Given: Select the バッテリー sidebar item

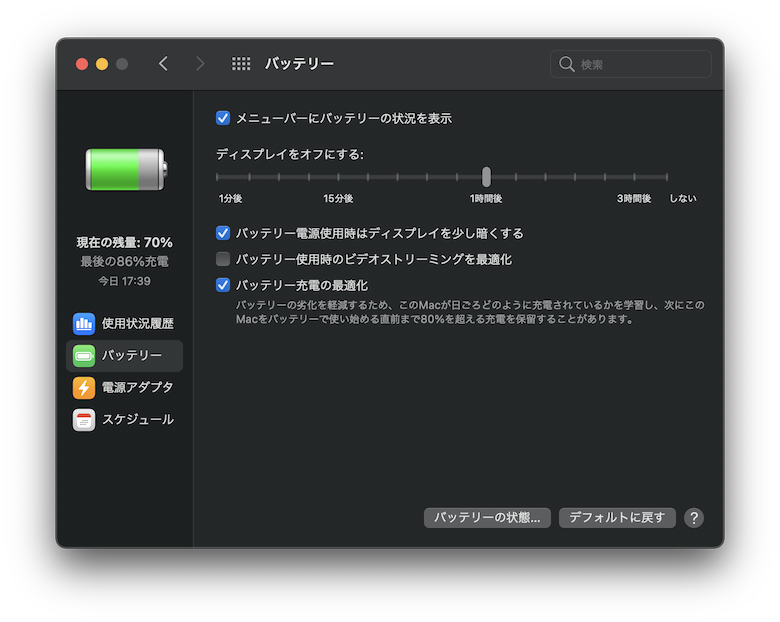Looking at the screenshot, I should [x=124, y=356].
